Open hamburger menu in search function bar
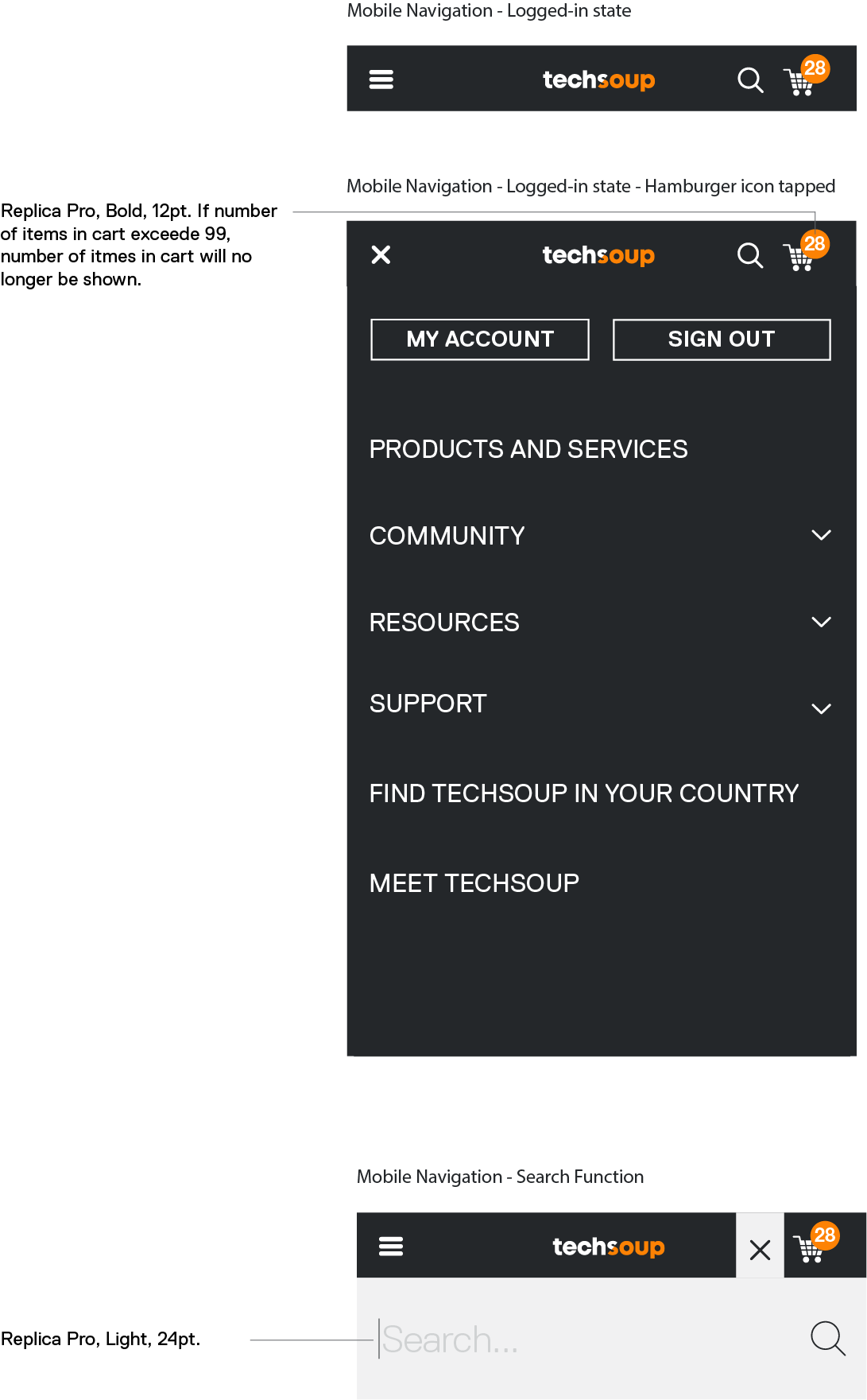 click(391, 1247)
